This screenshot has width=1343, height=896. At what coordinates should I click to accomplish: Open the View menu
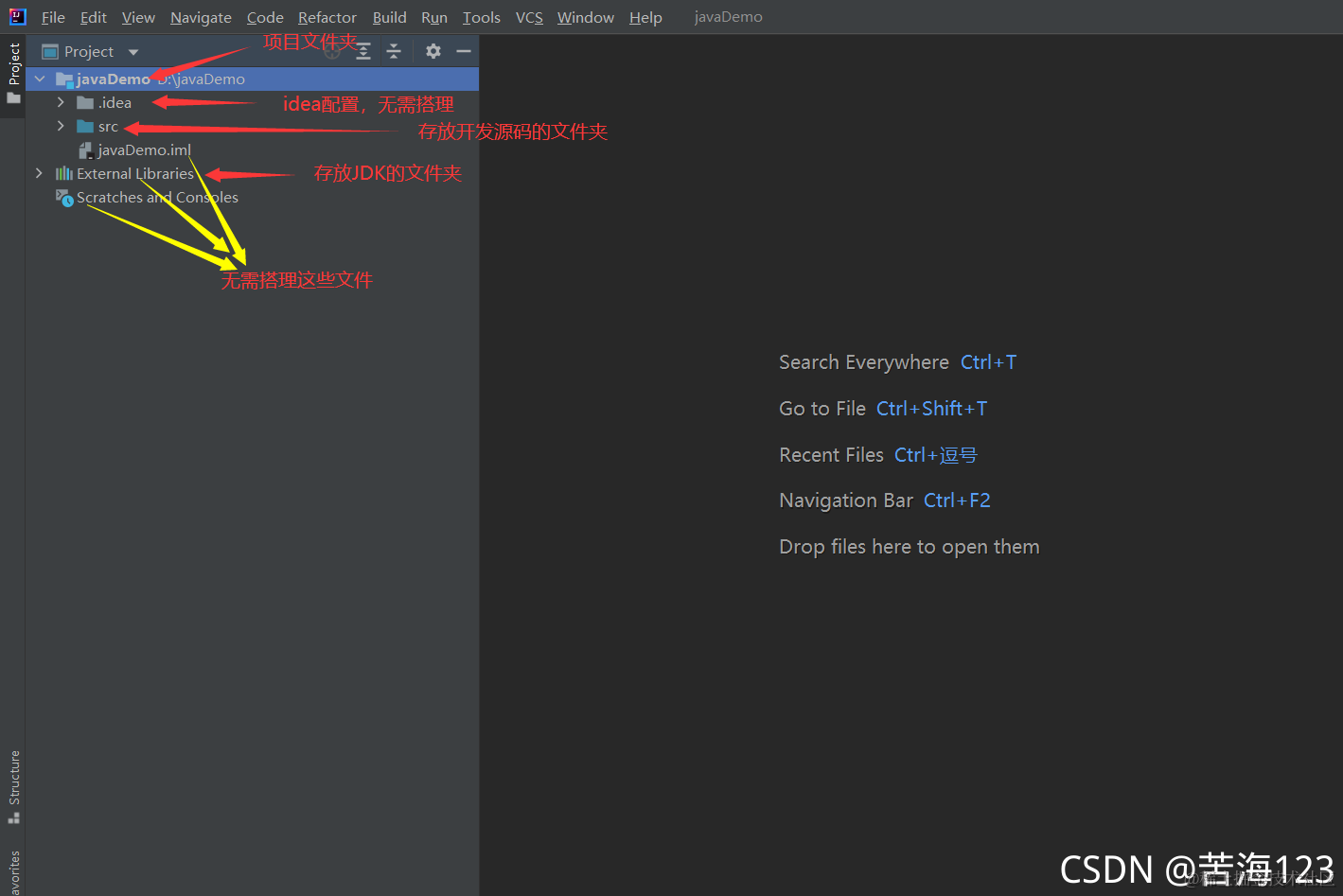(x=138, y=17)
